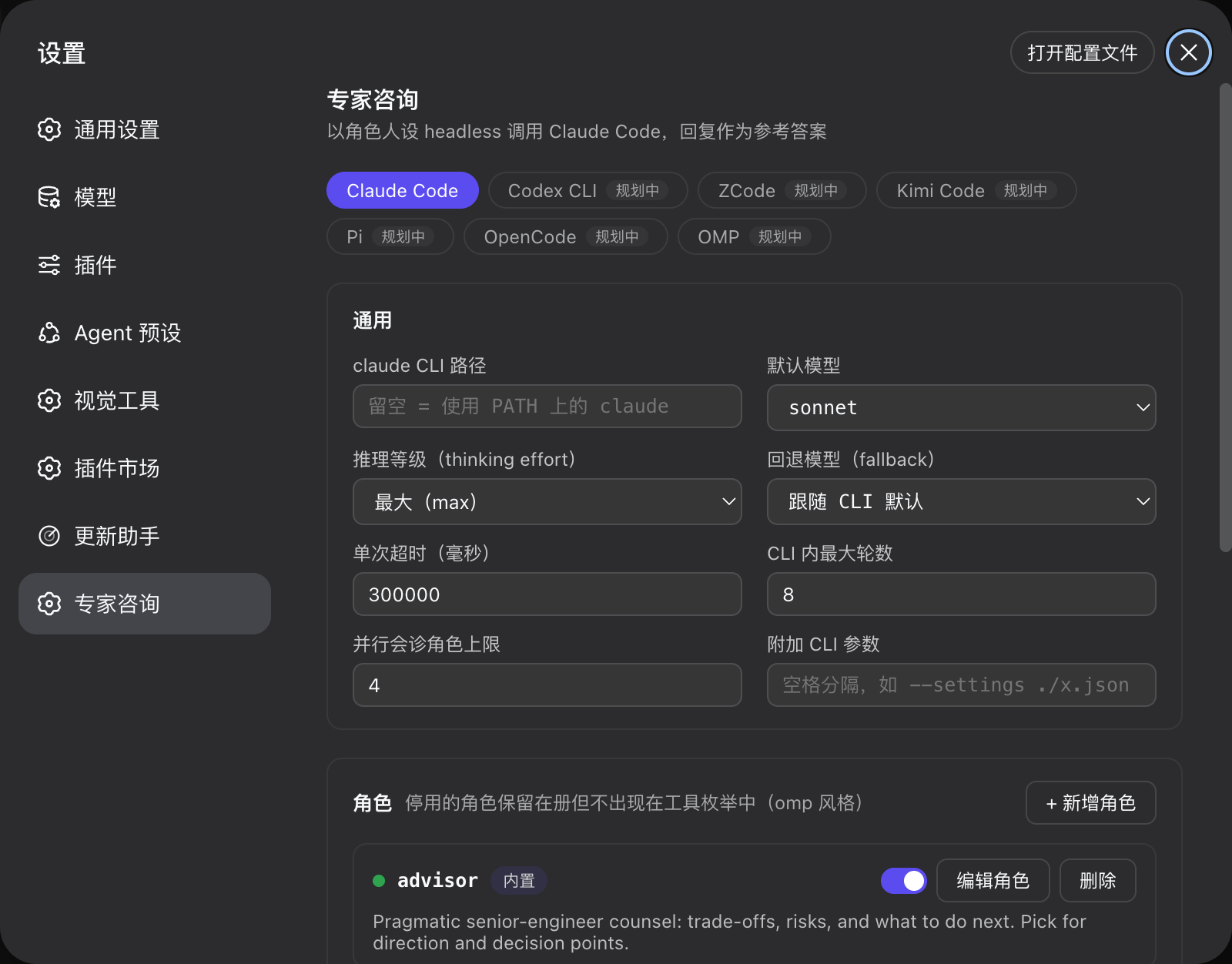The height and width of the screenshot is (964, 1232).
Task: Click the 规划中 badge on OpenCode
Action: pos(618,236)
